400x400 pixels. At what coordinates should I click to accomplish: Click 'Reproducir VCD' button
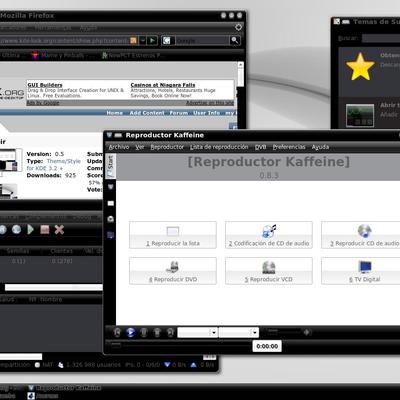[269, 271]
